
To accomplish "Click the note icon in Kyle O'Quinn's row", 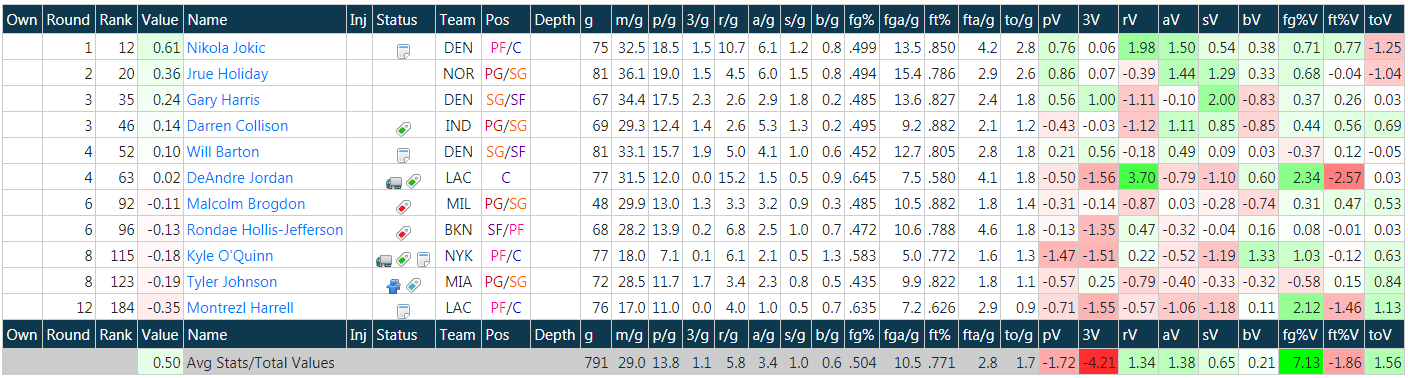I will click(422, 257).
